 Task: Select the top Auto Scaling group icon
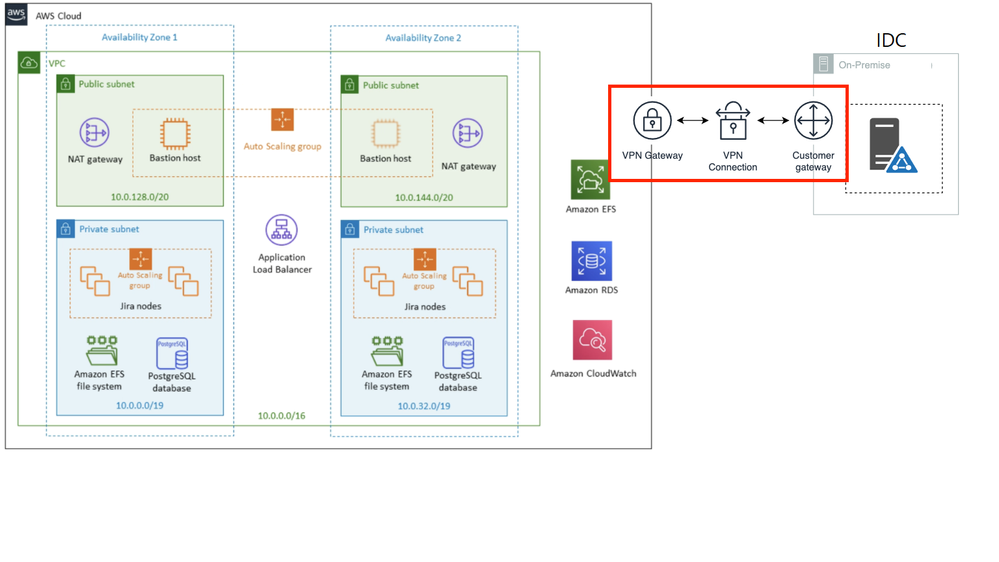point(282,120)
